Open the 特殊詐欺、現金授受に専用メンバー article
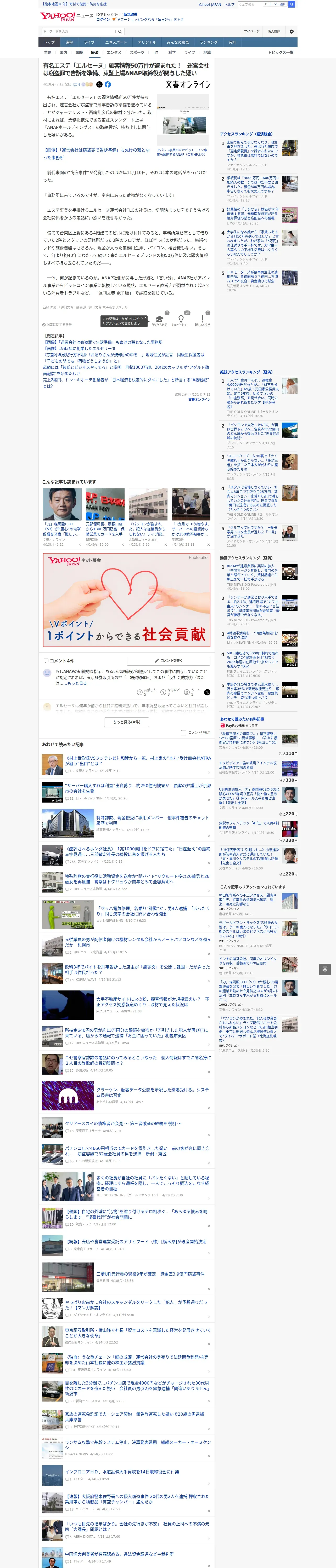The width and height of the screenshot is (336, 1568). (153, 821)
